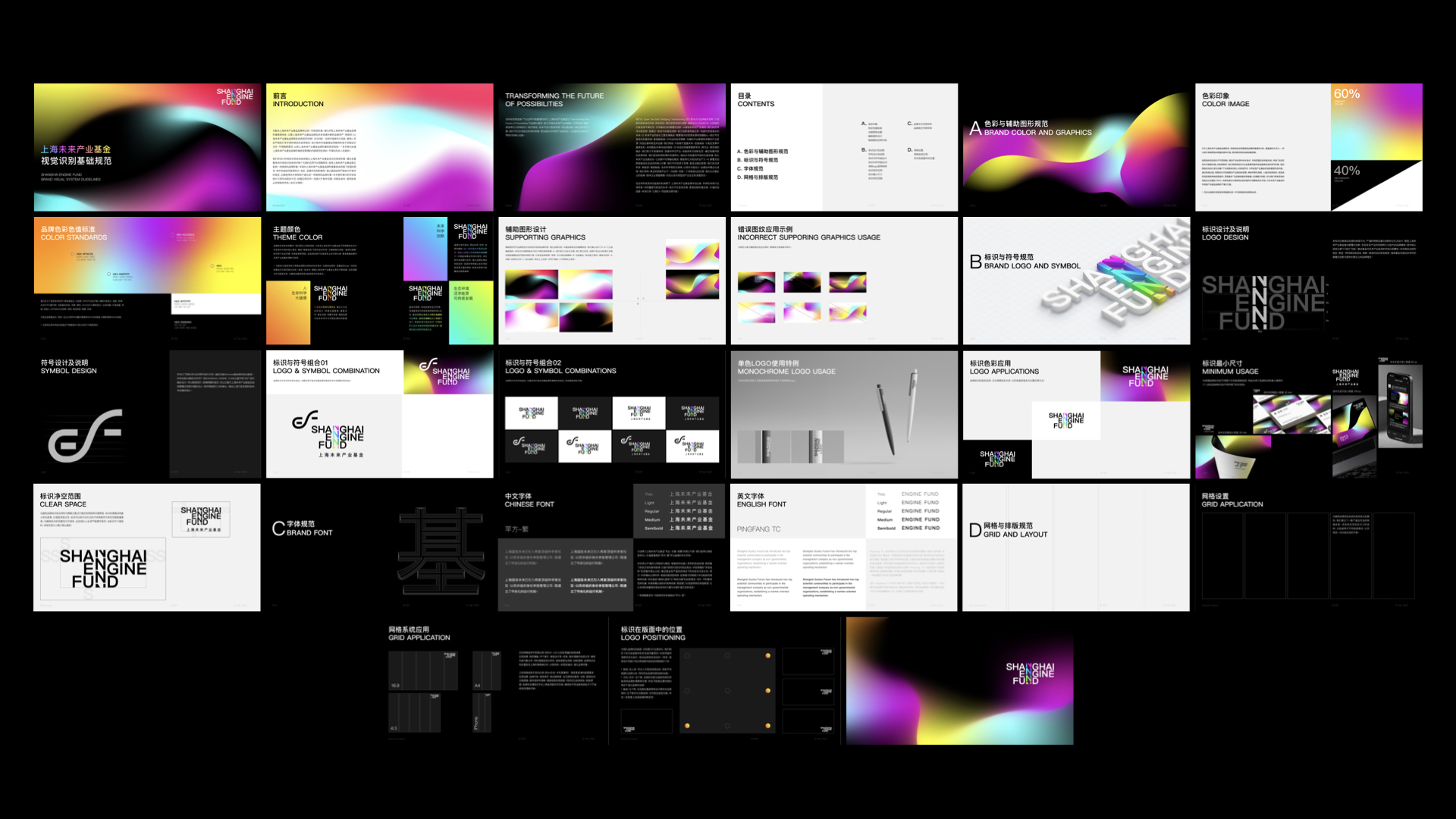Click the CLEAR SPACE slide thumbnail

pos(147,548)
